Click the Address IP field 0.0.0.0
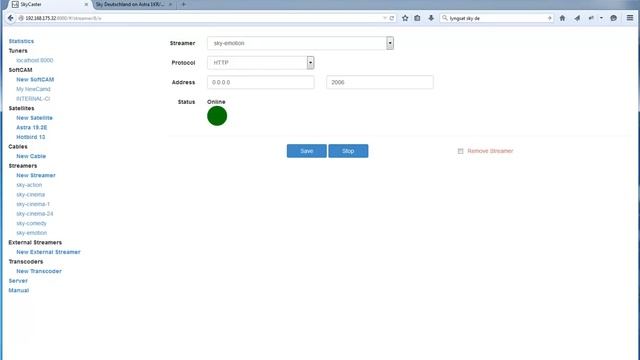The height and width of the screenshot is (360, 640). click(x=260, y=82)
